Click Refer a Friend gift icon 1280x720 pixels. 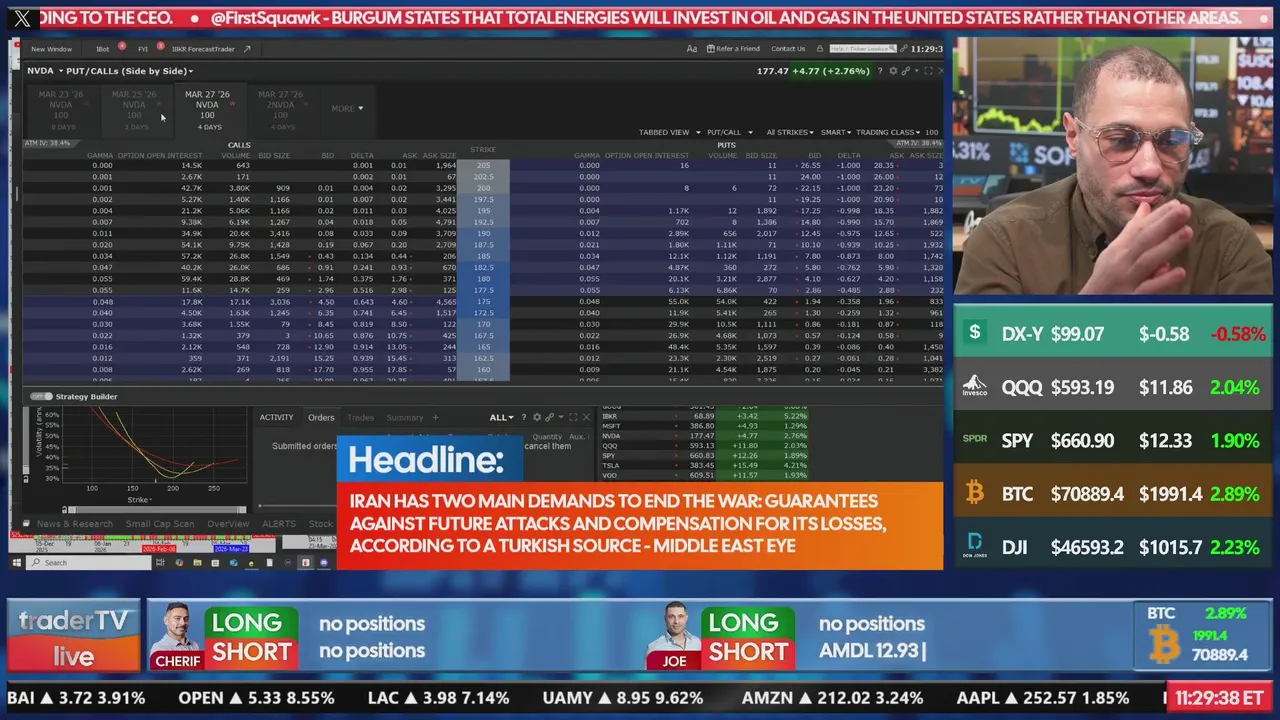click(x=711, y=49)
